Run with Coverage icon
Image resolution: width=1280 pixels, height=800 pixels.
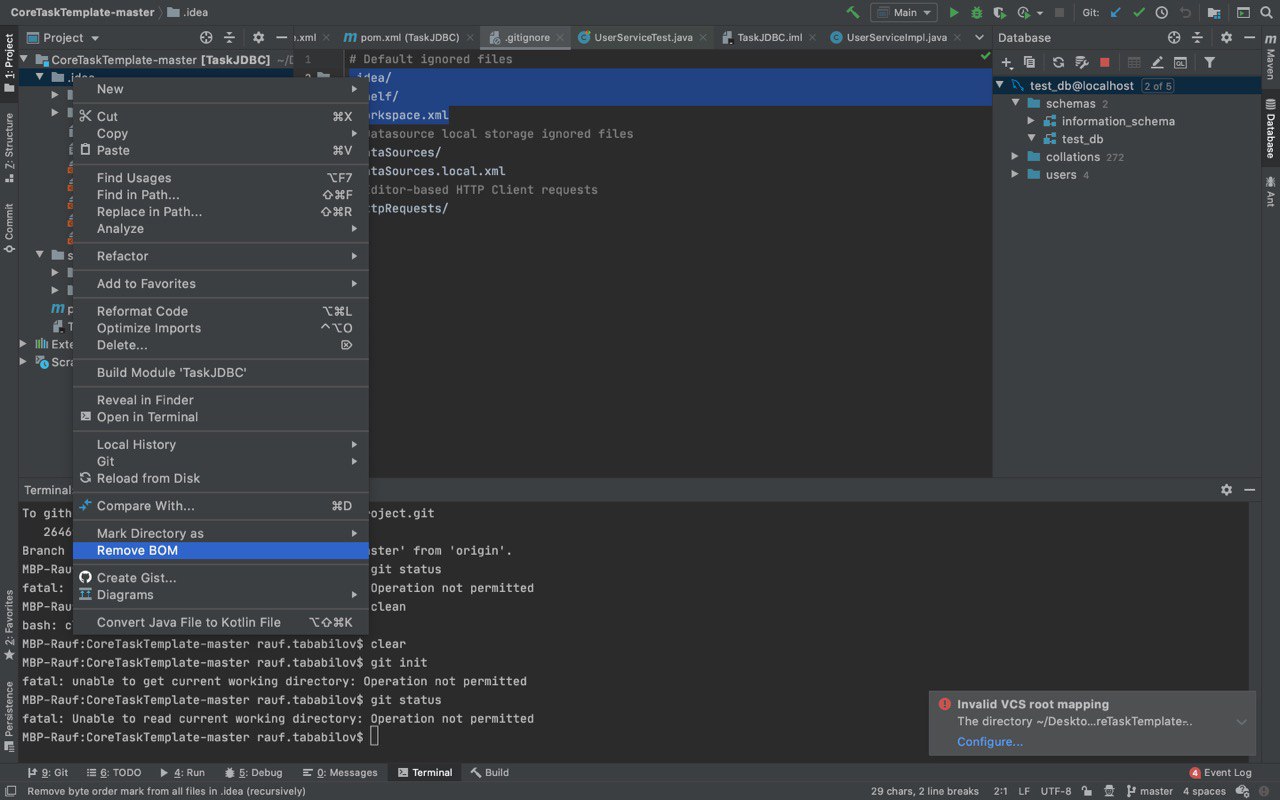(x=999, y=13)
